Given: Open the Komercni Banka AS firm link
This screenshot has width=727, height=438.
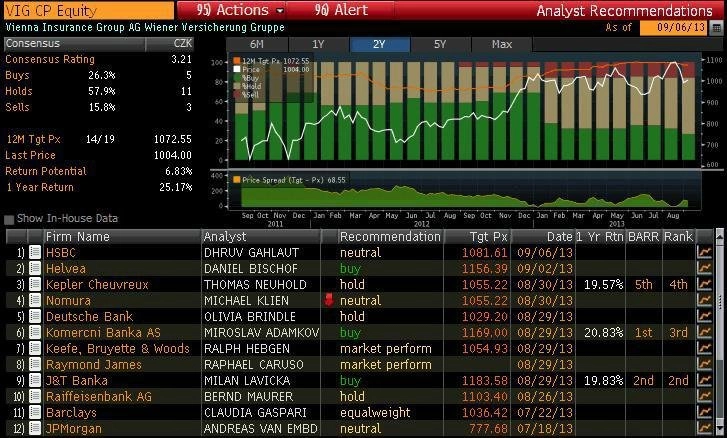Looking at the screenshot, I should 103,333.
